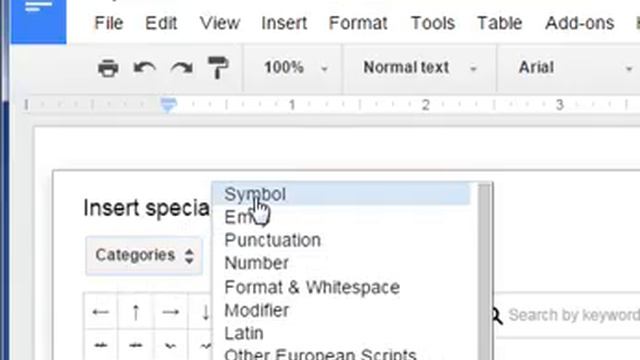Viewport: 640px width, 360px height.
Task: Select Latin in the category list
Action: pyautogui.click(x=341, y=333)
